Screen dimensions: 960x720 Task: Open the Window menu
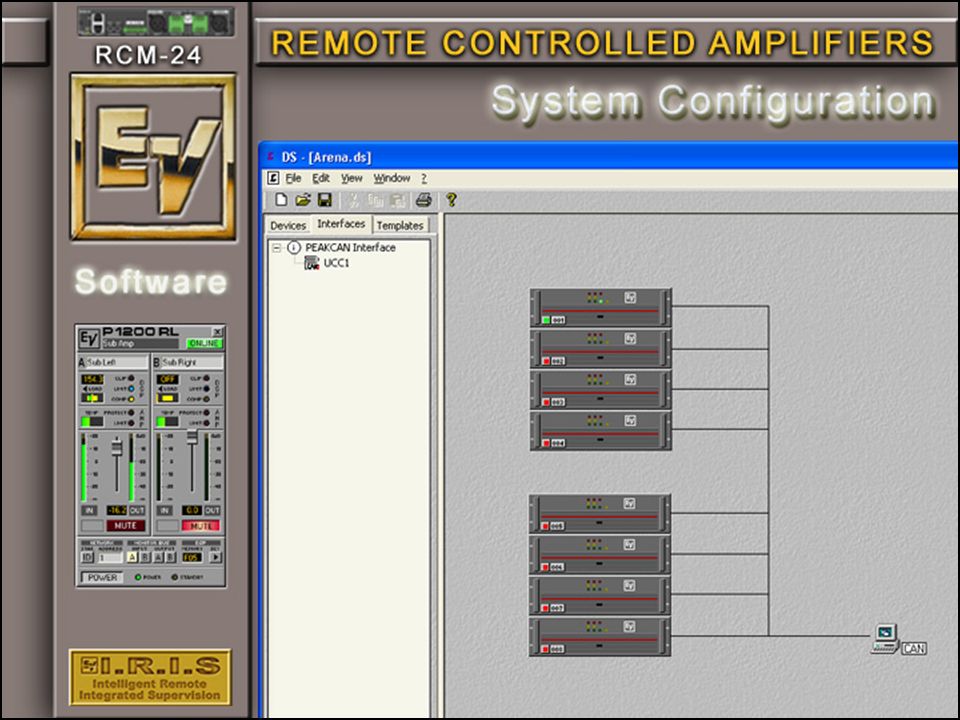pyautogui.click(x=392, y=178)
